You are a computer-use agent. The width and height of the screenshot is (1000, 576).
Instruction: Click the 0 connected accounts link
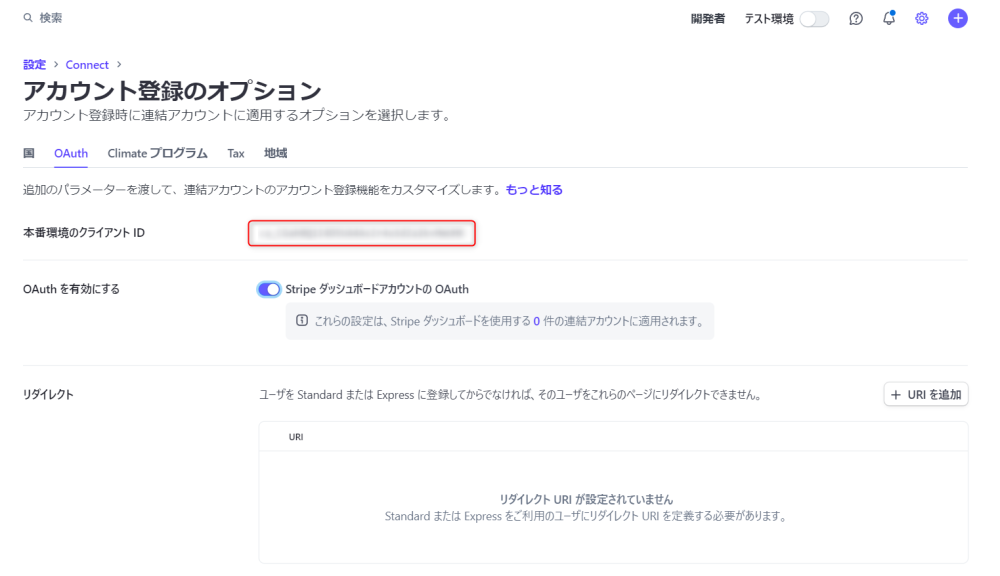coord(536,322)
